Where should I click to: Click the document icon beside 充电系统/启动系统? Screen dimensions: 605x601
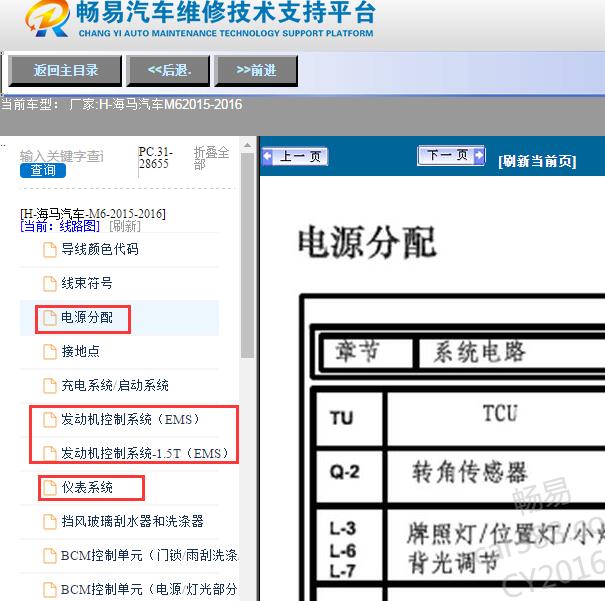(x=49, y=385)
